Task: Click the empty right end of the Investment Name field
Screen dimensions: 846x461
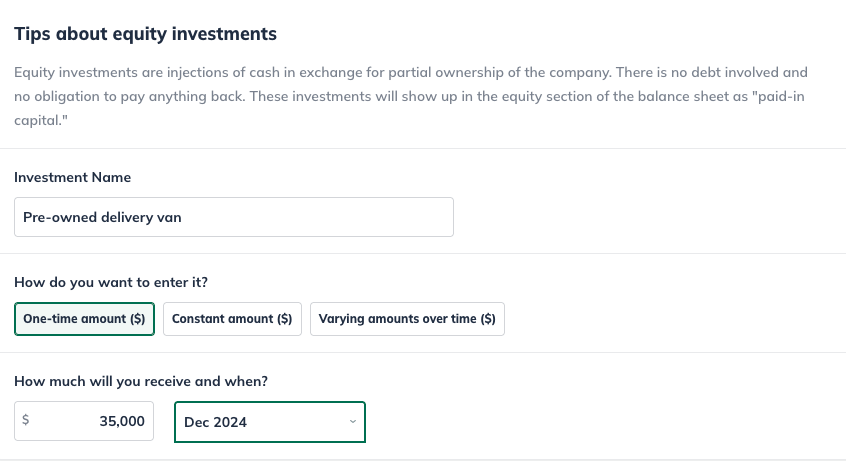Action: pos(400,217)
